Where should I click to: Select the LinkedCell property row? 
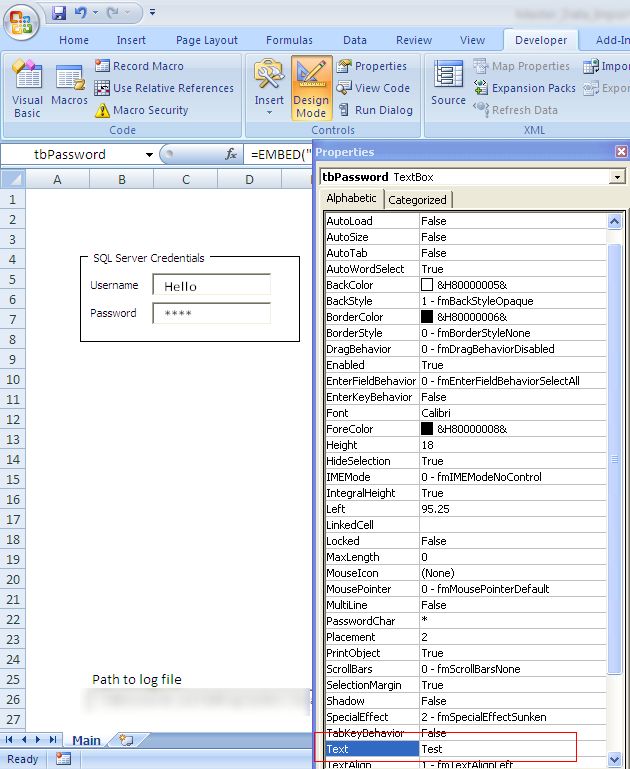[466, 525]
